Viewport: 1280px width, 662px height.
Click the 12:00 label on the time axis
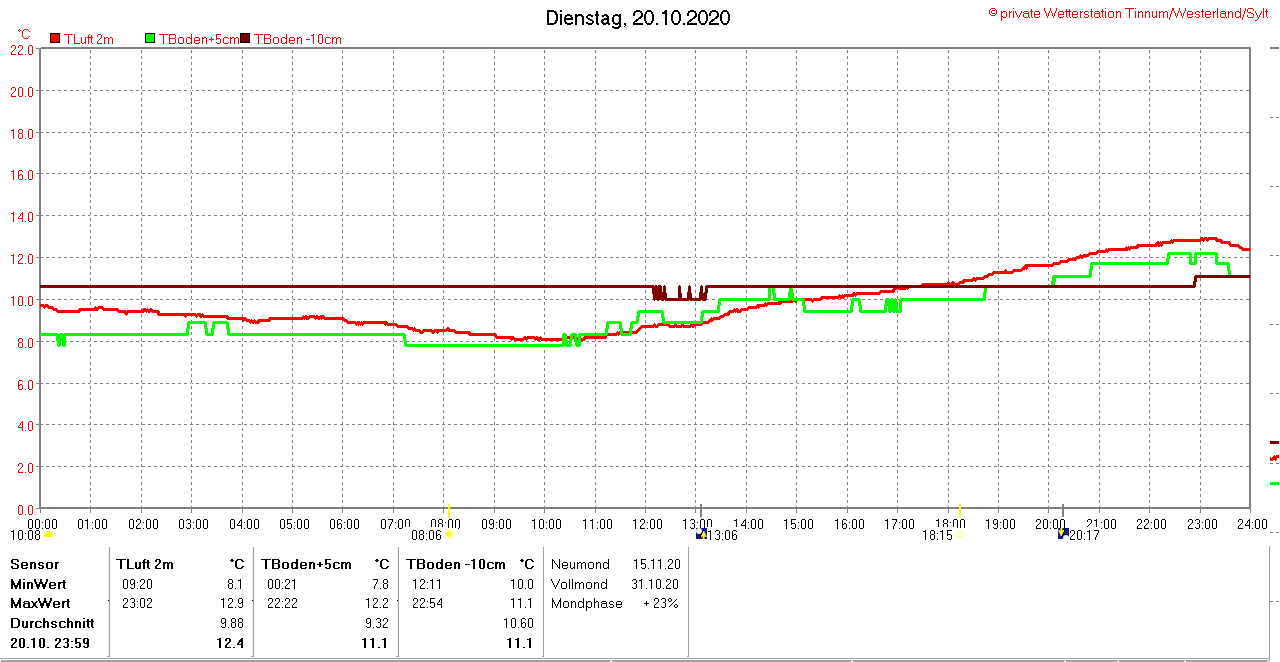click(647, 523)
